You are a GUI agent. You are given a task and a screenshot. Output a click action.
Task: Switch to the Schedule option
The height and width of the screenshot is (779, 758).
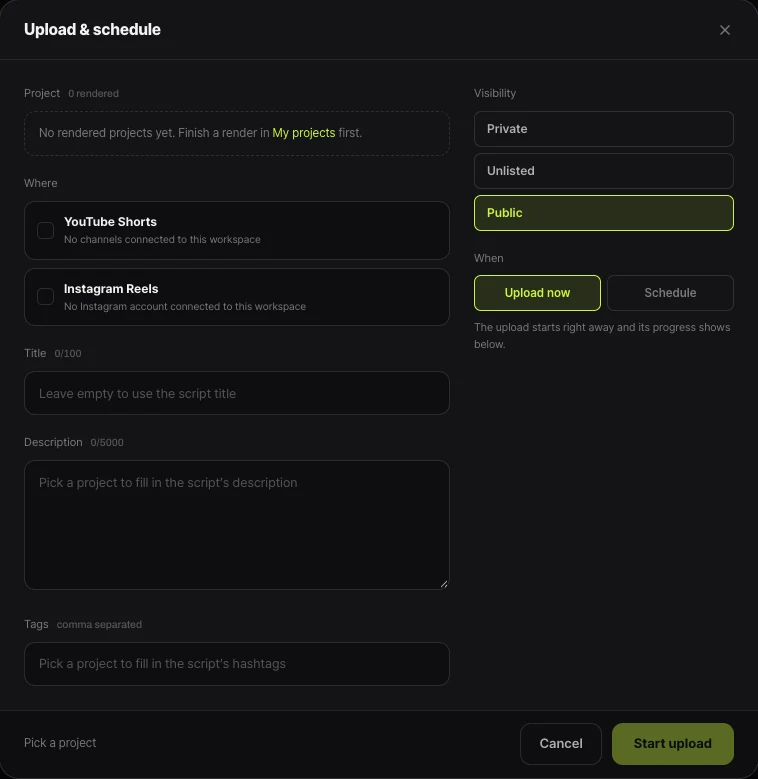[670, 293]
